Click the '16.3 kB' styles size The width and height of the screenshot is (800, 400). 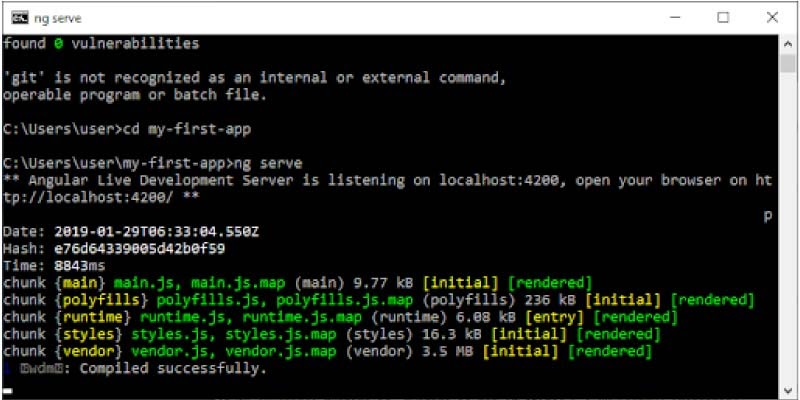click(x=452, y=334)
